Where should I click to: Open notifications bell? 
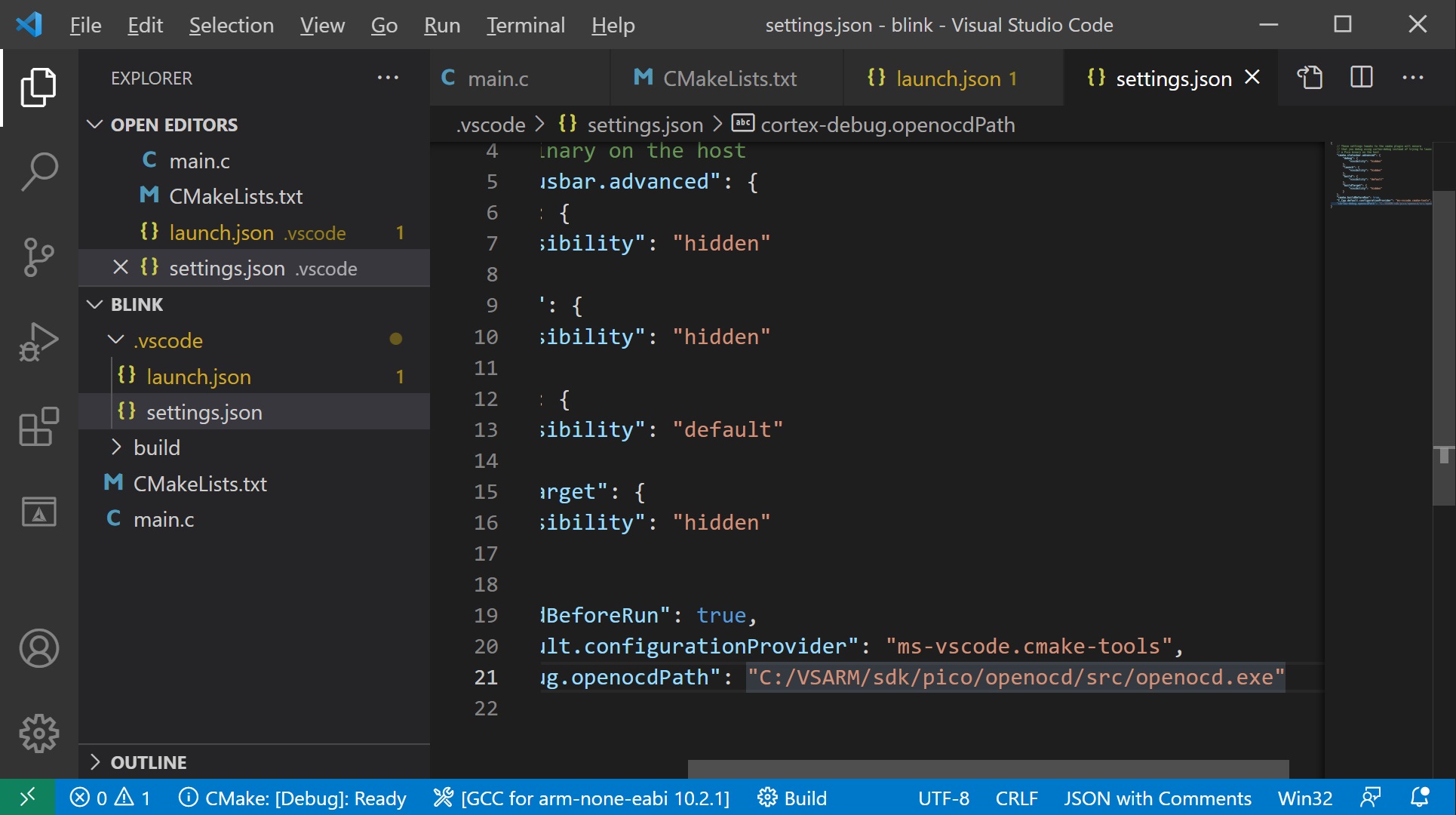click(x=1420, y=797)
